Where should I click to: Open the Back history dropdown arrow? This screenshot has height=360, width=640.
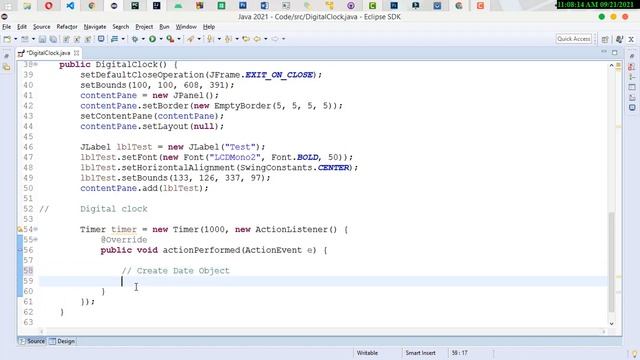[x=265, y=39]
